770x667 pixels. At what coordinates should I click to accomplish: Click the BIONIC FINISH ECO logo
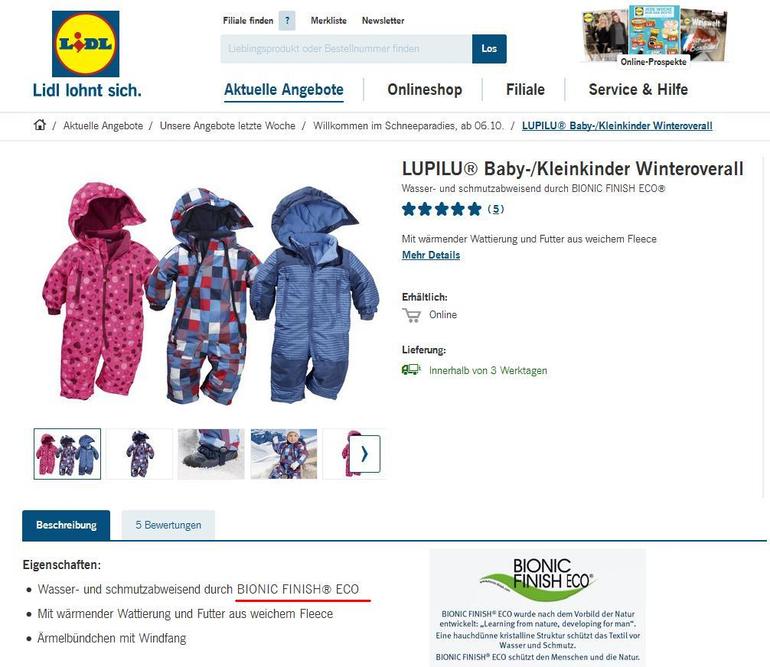pos(538,579)
